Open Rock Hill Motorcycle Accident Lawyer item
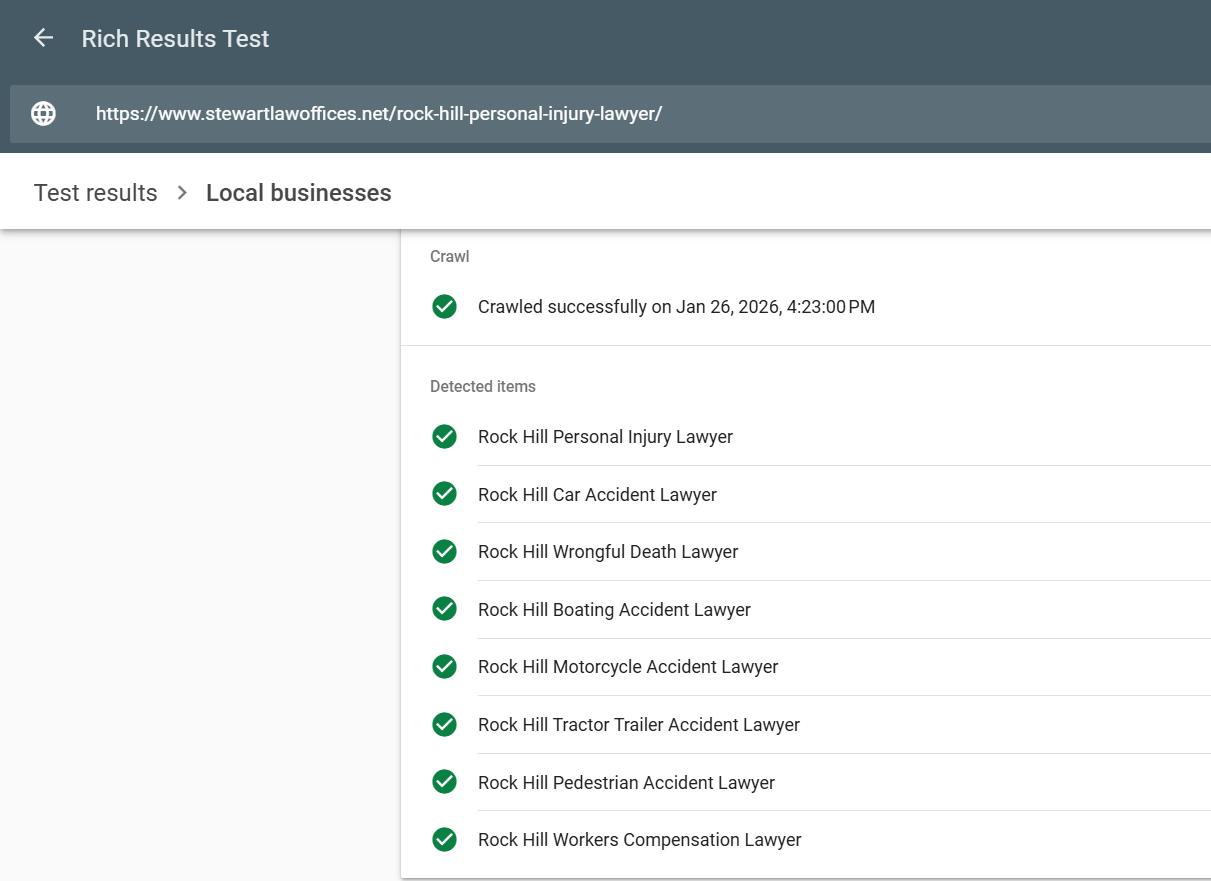The height and width of the screenshot is (881, 1211). (x=806, y=666)
